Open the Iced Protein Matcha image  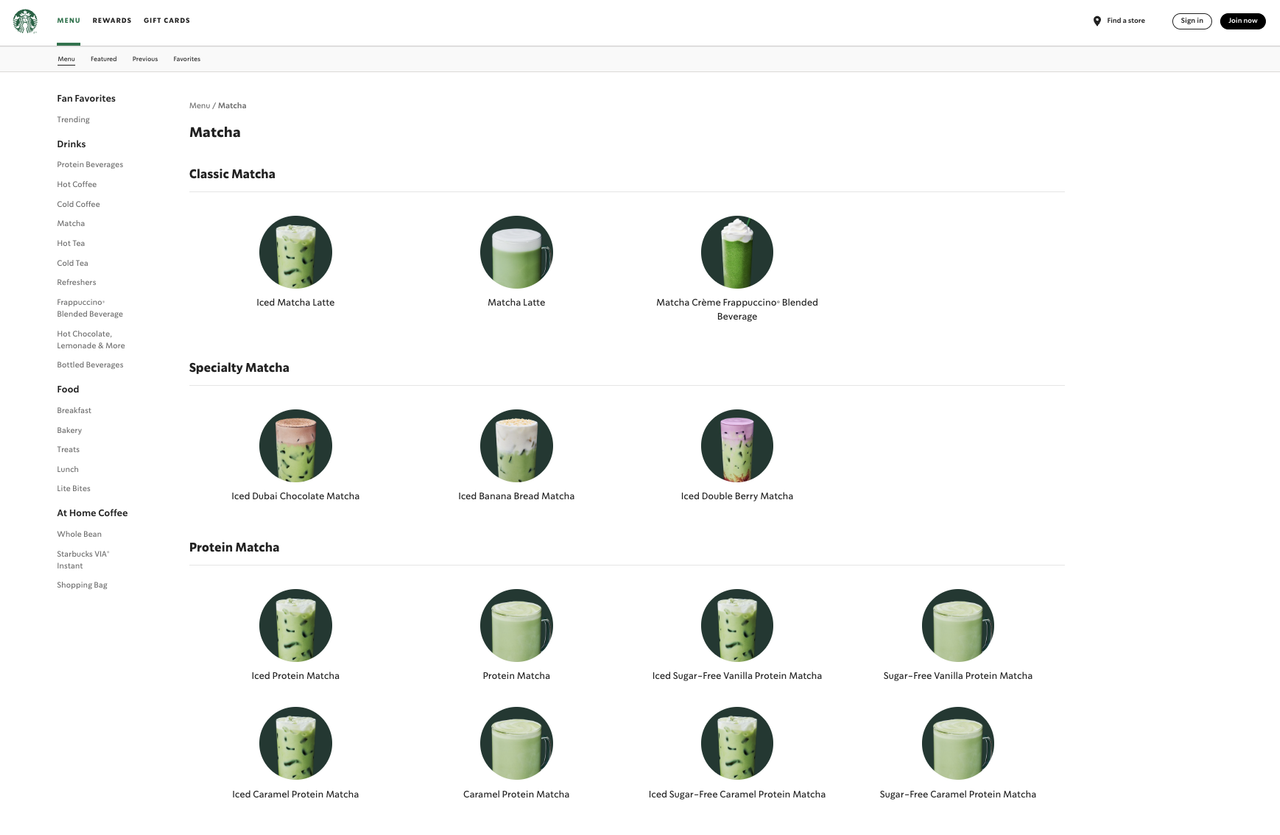(x=296, y=626)
